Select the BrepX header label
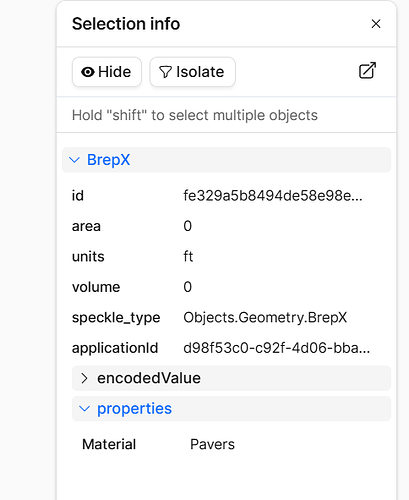409x500 pixels. tap(108, 160)
